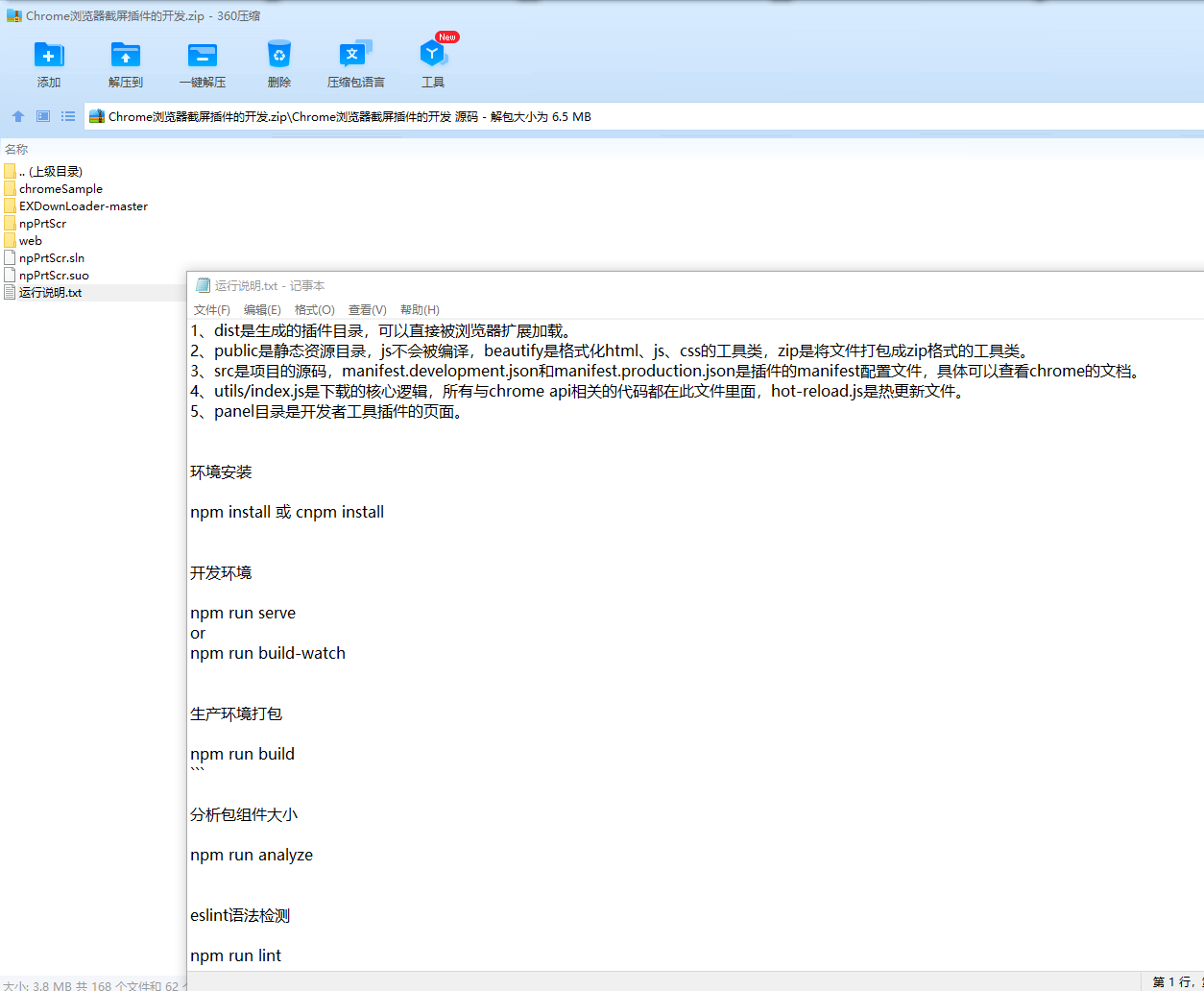Click line '1、dist是生成的插件目录' in Notepad
The height and width of the screenshot is (991, 1204).
383,330
